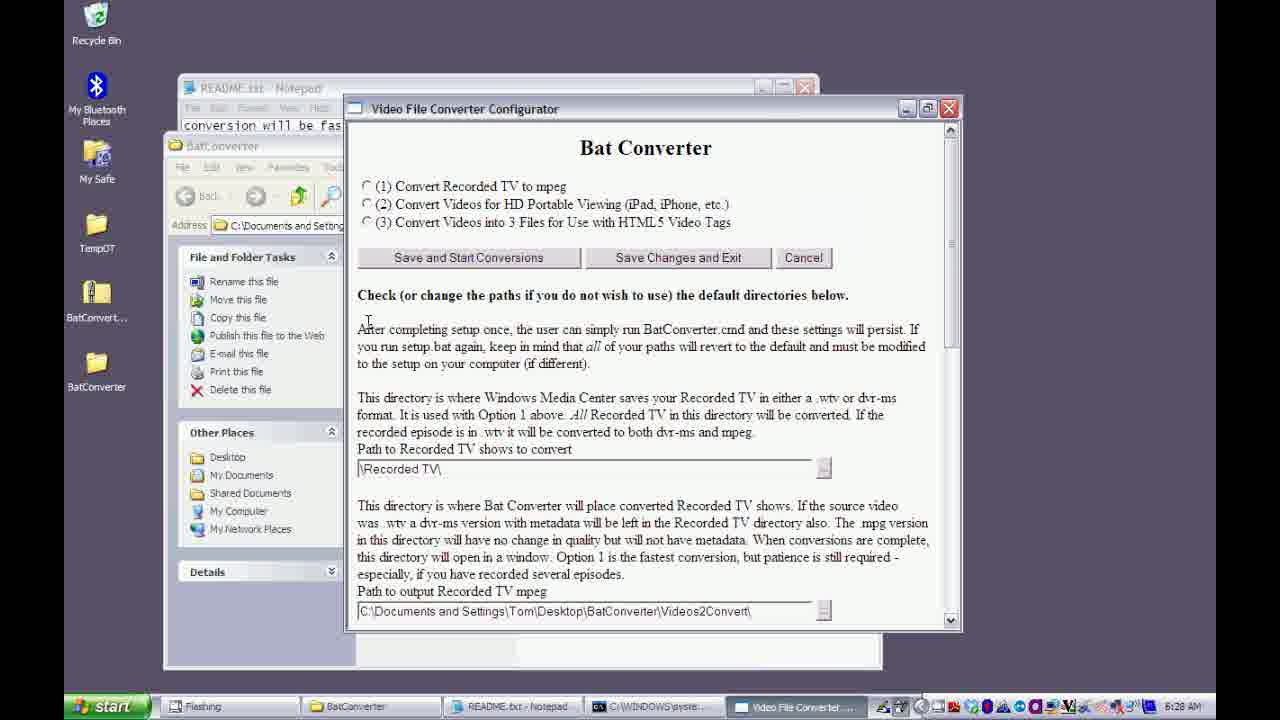Open Desktop link in Other Places
This screenshot has height=720, width=1280.
[227, 457]
